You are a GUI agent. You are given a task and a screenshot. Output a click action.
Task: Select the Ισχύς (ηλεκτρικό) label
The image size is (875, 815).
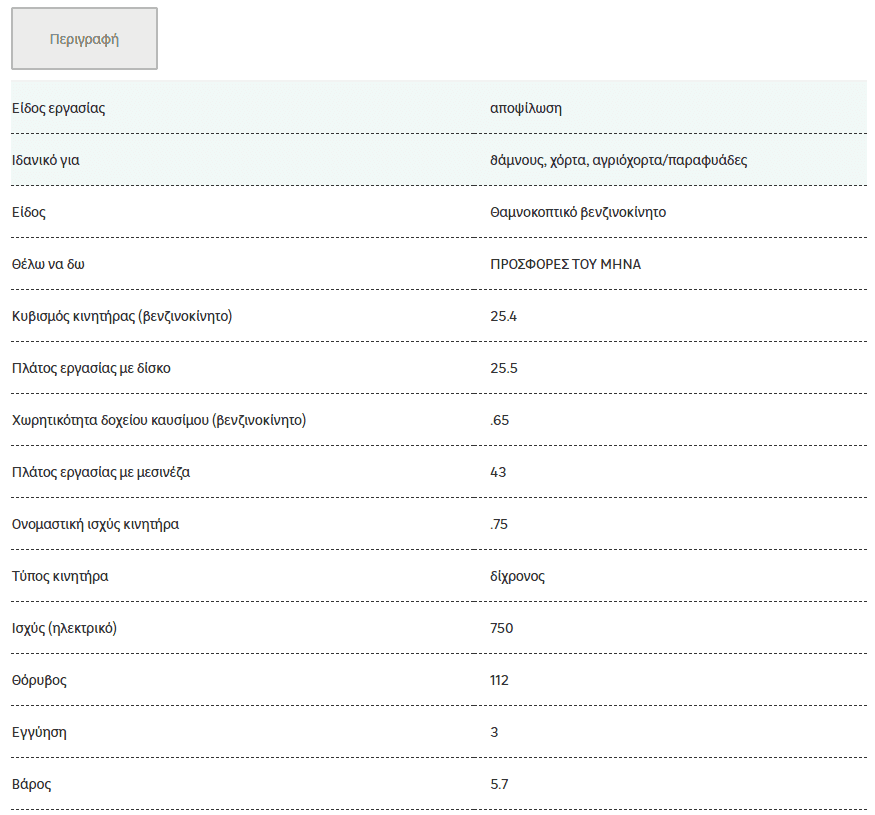64,629
